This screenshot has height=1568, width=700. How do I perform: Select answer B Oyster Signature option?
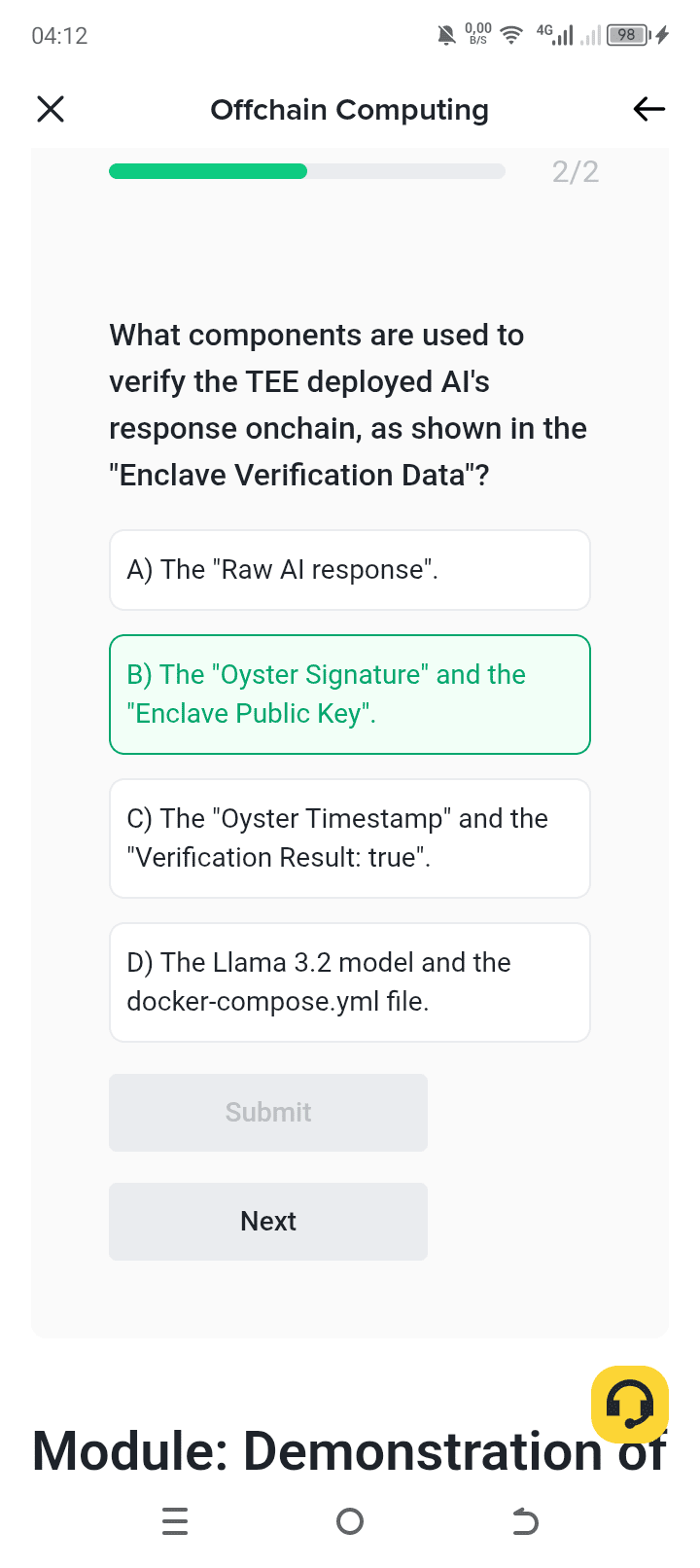[x=350, y=695]
